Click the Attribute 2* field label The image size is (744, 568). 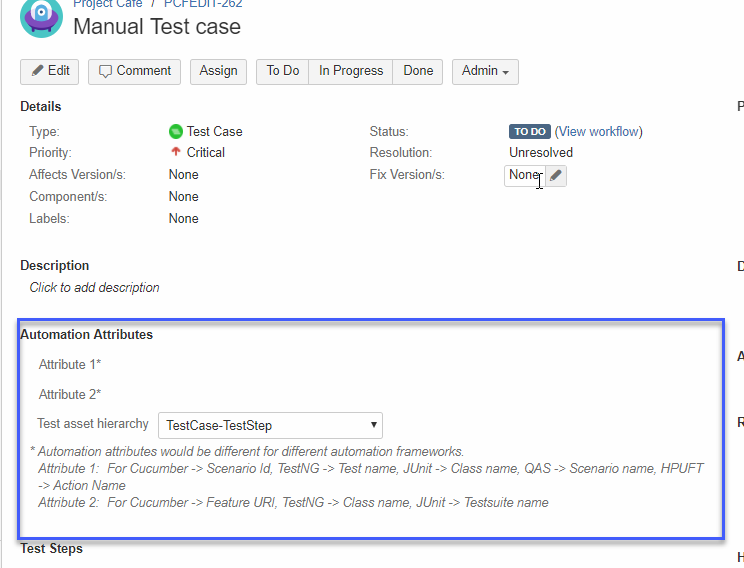tap(70, 394)
